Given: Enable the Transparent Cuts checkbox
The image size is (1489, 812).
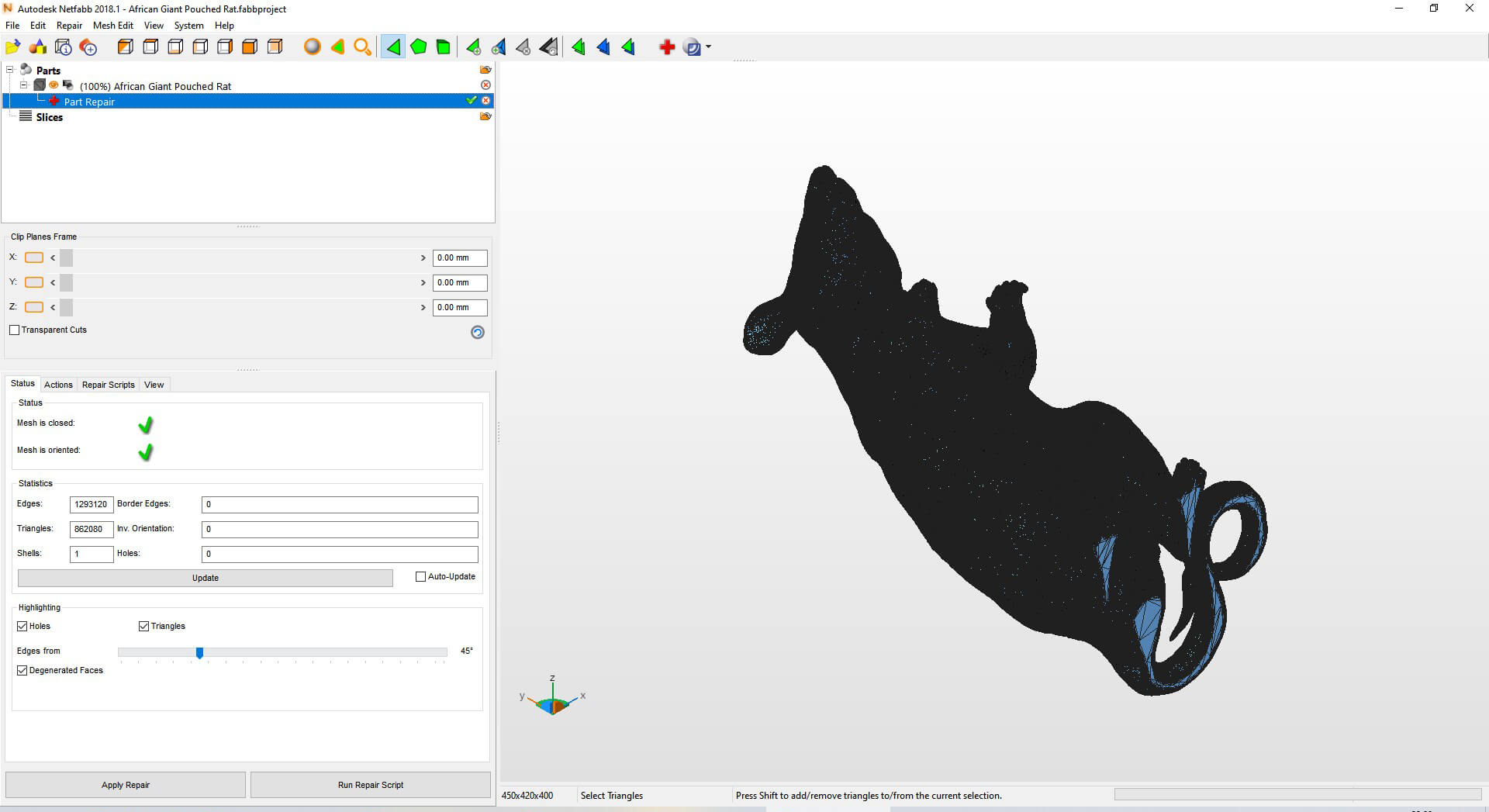Looking at the screenshot, I should 15,330.
